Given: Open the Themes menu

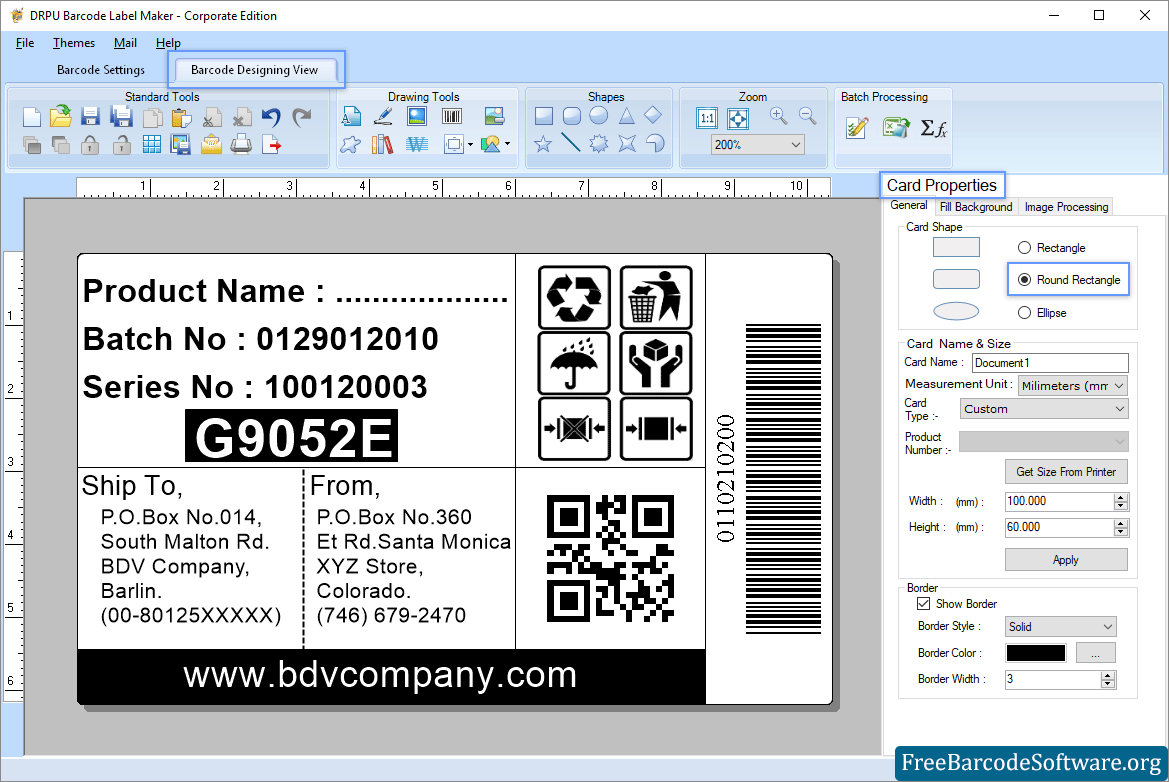Looking at the screenshot, I should coord(73,42).
